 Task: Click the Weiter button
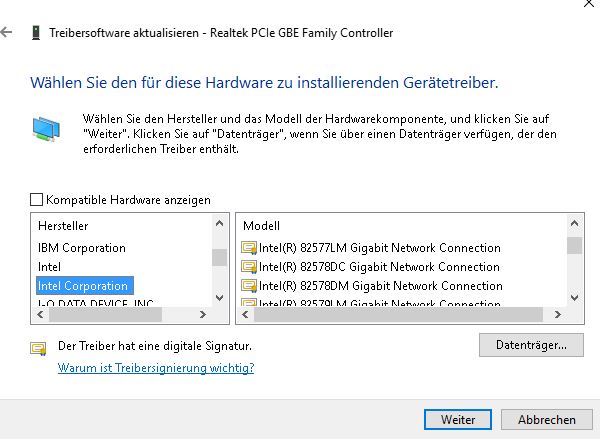pyautogui.click(x=458, y=419)
